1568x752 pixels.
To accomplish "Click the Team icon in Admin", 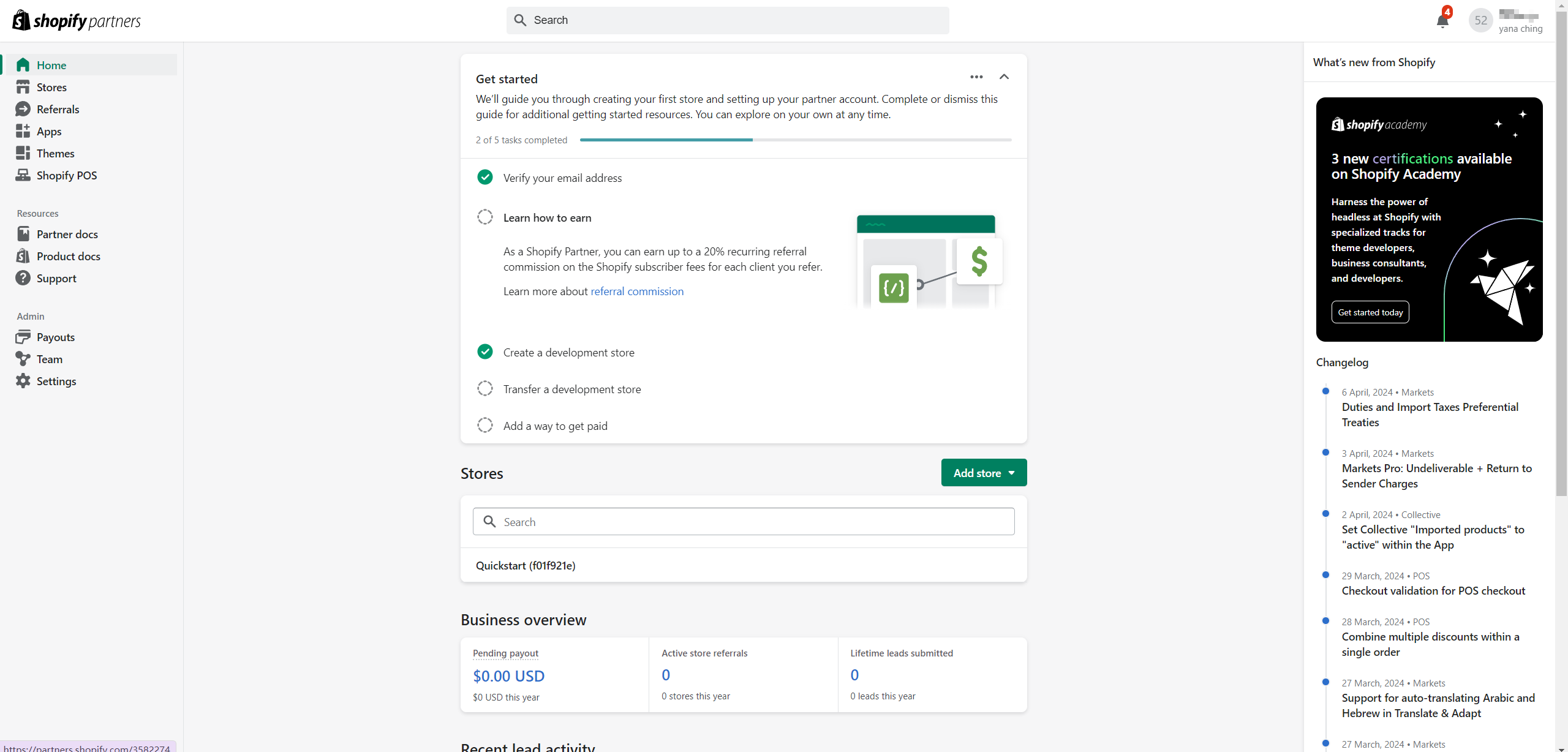I will [x=23, y=359].
